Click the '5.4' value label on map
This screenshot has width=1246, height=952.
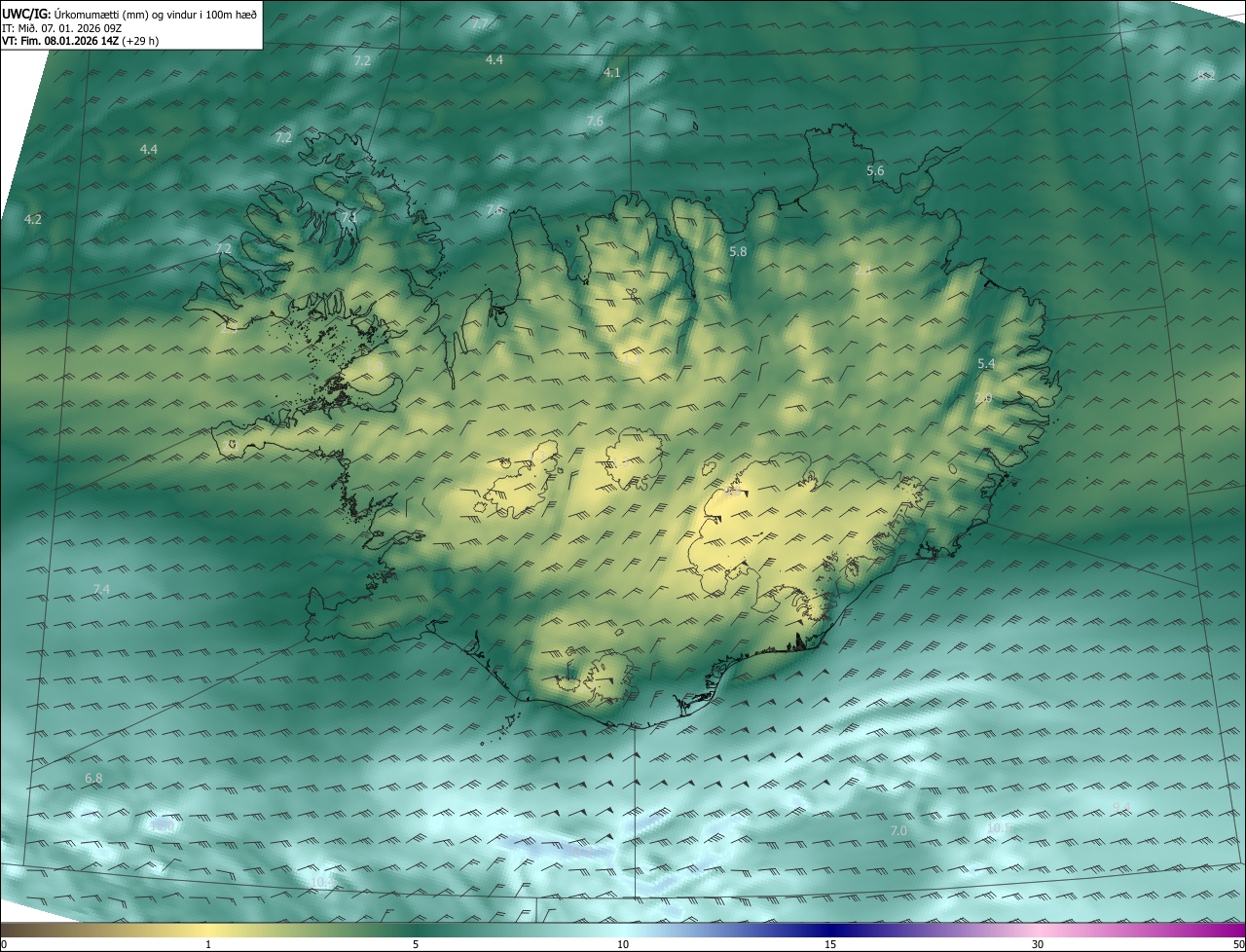coord(986,364)
